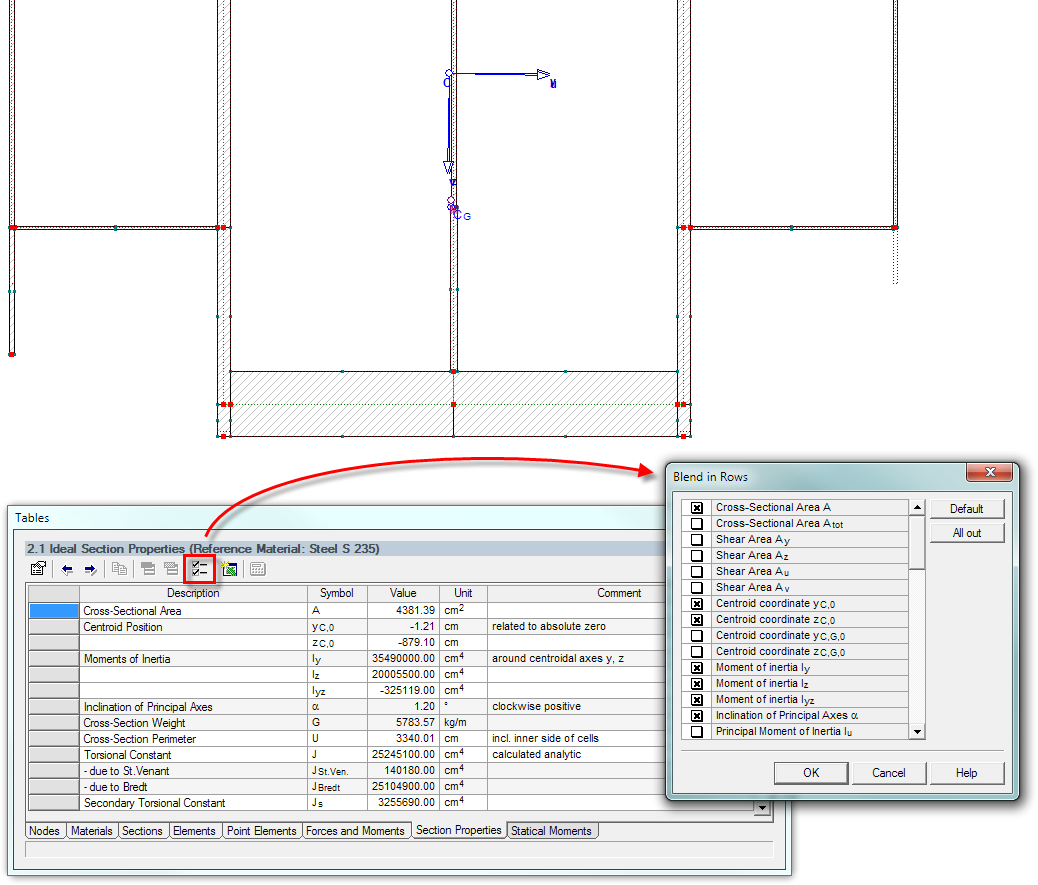Open the calculator icon in the Tables toolbar
The height and width of the screenshot is (885, 1038).
pos(257,569)
